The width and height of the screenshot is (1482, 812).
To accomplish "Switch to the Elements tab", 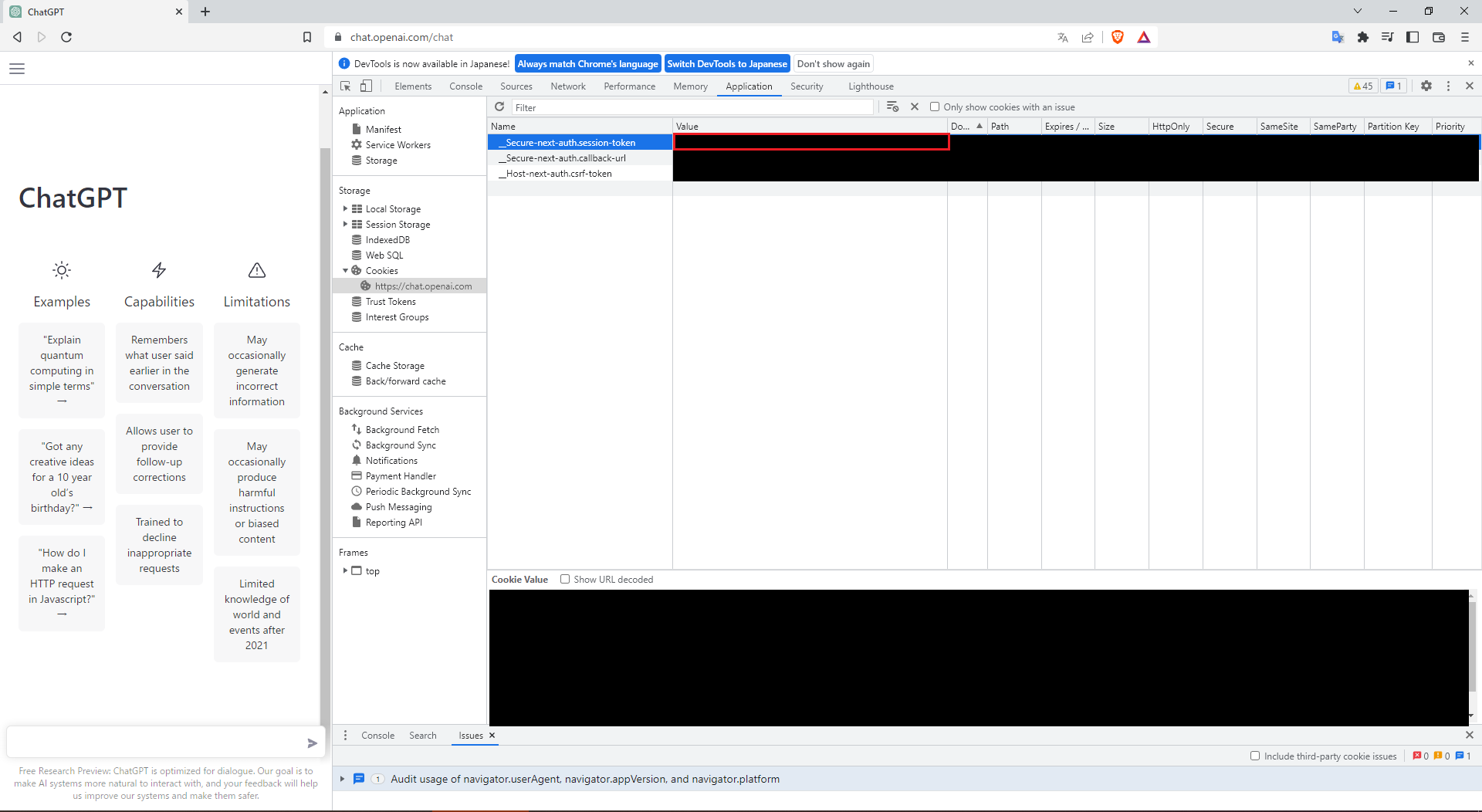I will tap(413, 86).
